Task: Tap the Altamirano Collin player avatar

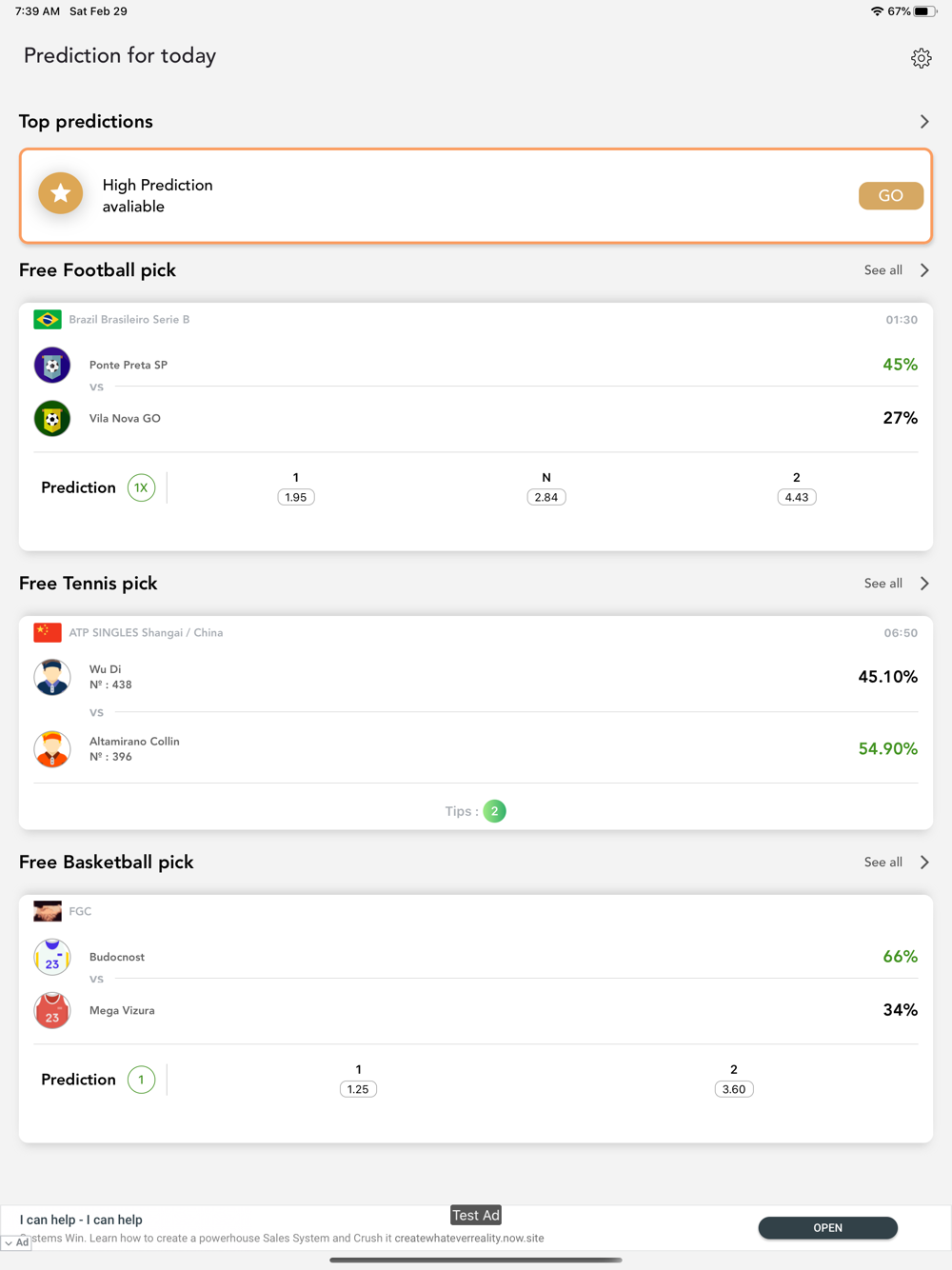Action: click(x=52, y=748)
